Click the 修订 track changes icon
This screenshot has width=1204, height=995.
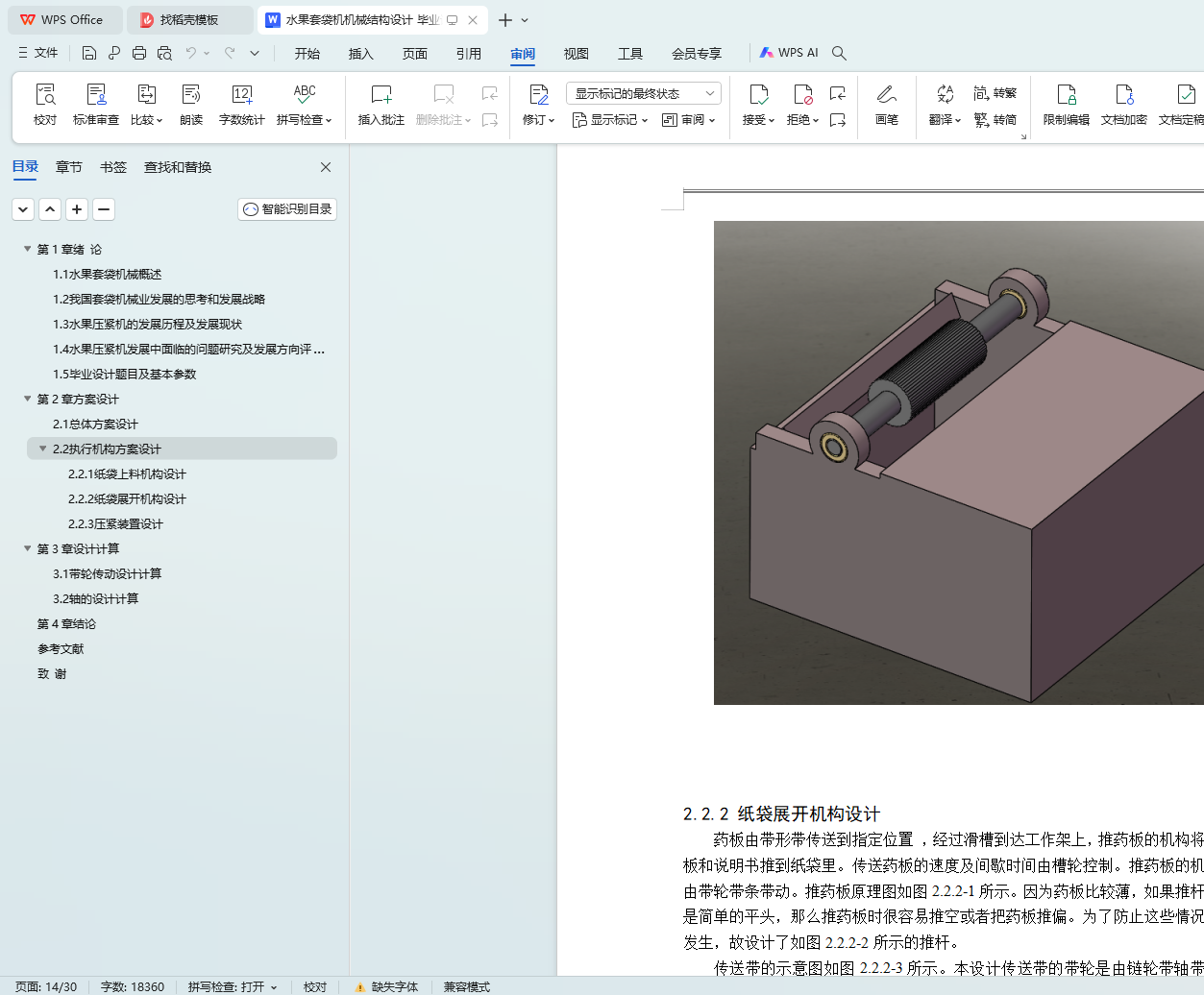click(539, 94)
